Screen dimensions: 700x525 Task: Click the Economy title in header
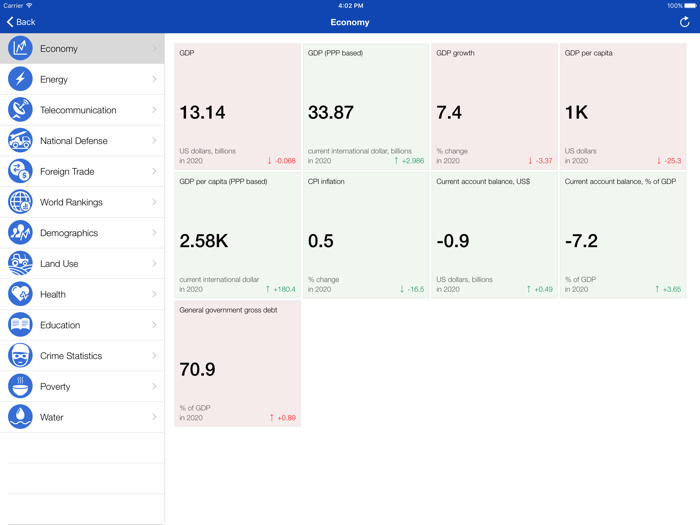point(350,22)
